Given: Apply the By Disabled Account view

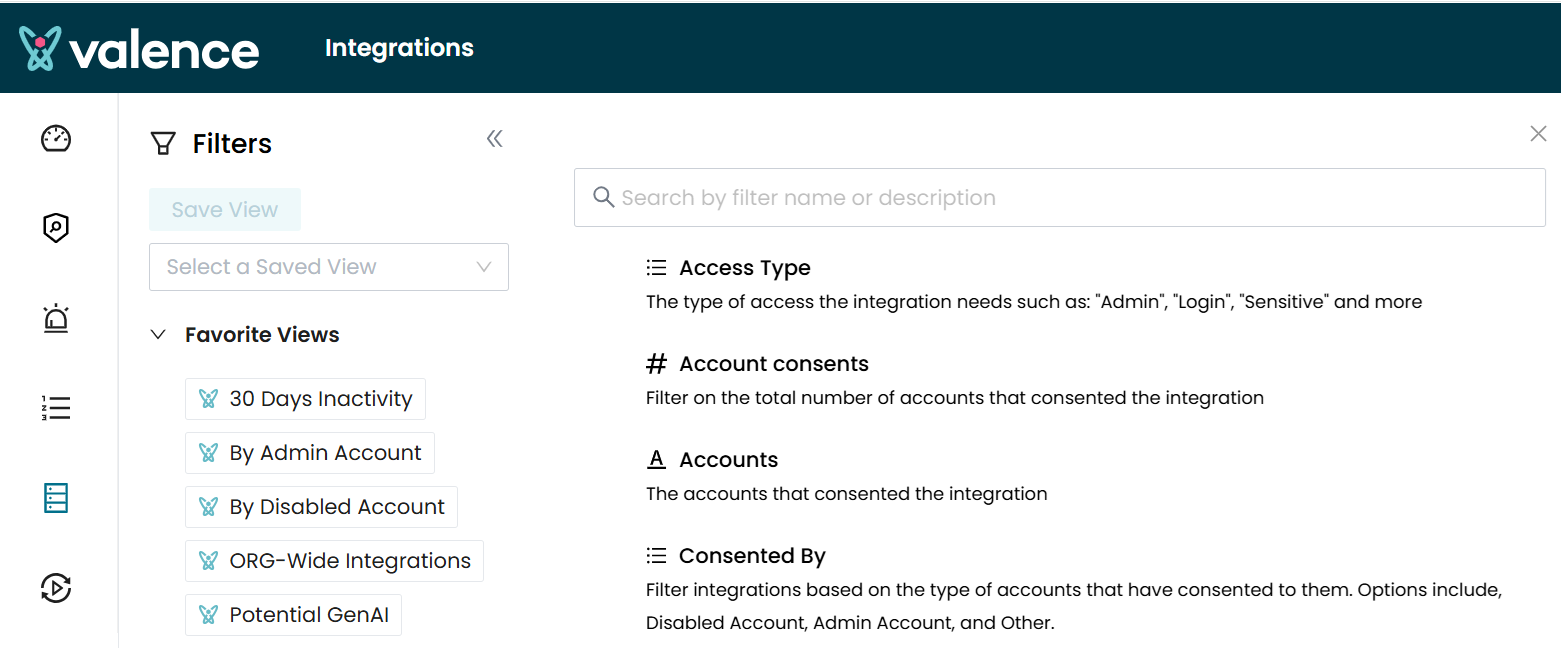Looking at the screenshot, I should click(x=321, y=507).
